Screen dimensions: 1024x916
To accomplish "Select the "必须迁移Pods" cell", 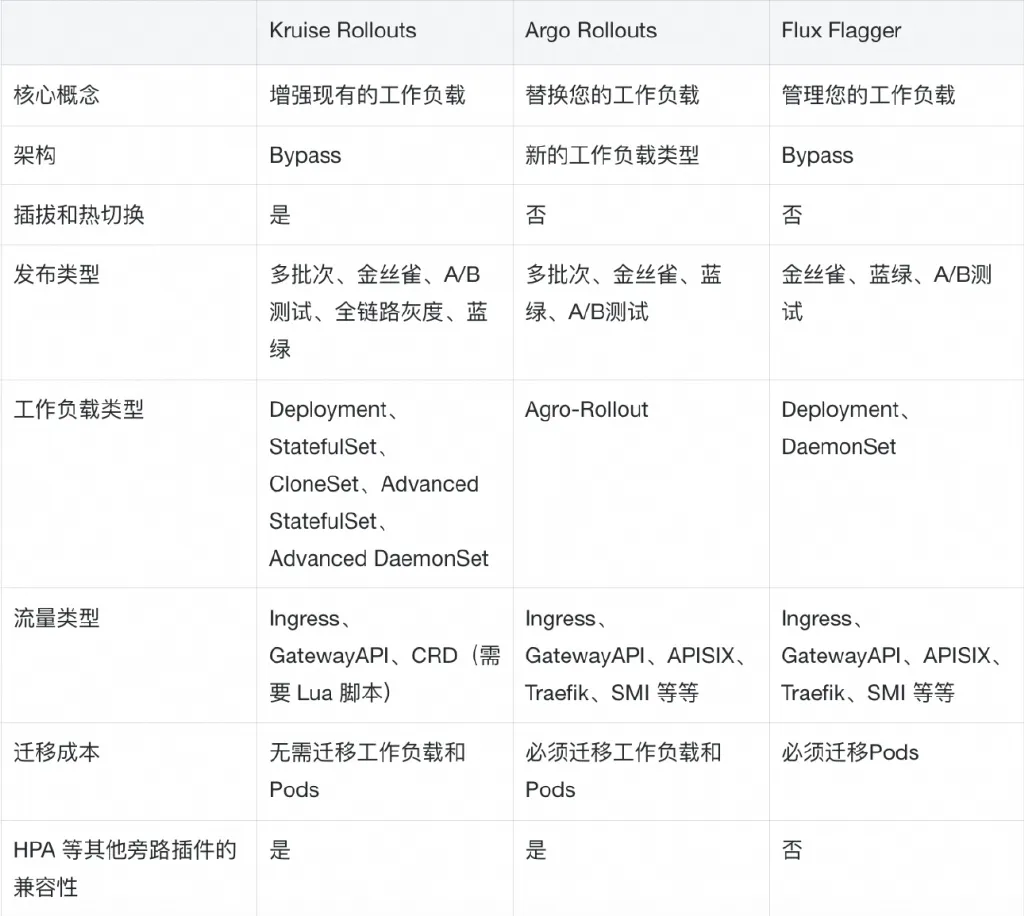I will 850,752.
